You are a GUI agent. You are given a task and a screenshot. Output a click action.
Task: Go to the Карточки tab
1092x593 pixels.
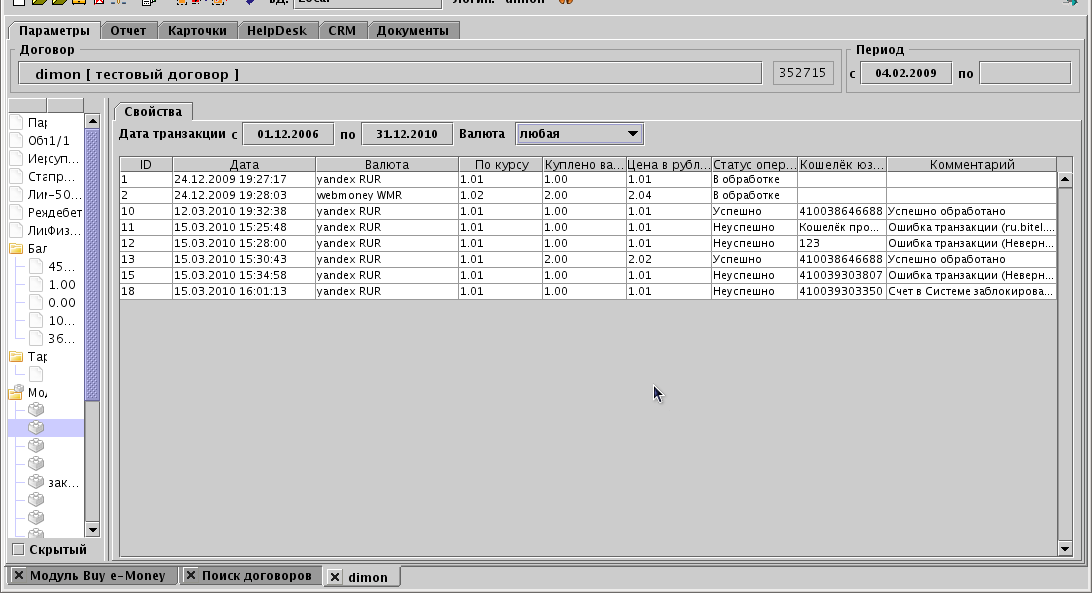198,30
